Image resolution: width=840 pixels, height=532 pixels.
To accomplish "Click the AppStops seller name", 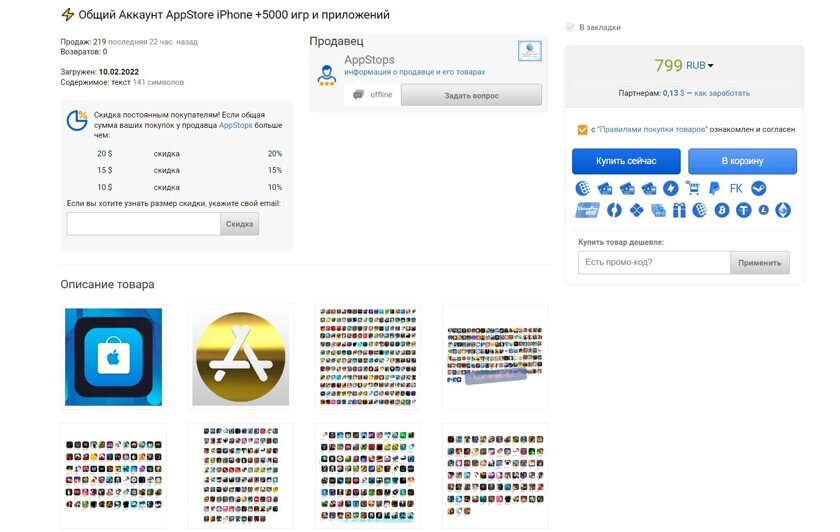I will 369,59.
